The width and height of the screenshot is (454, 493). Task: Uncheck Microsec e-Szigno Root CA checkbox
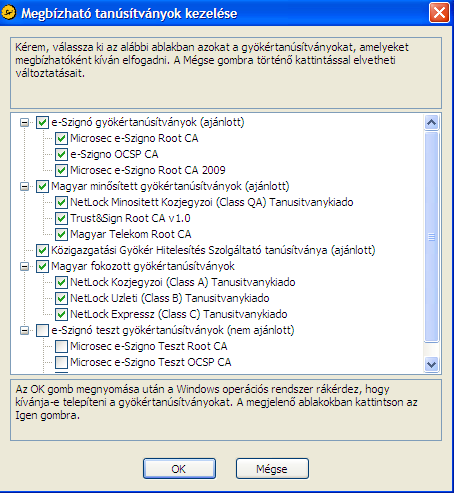[61, 138]
